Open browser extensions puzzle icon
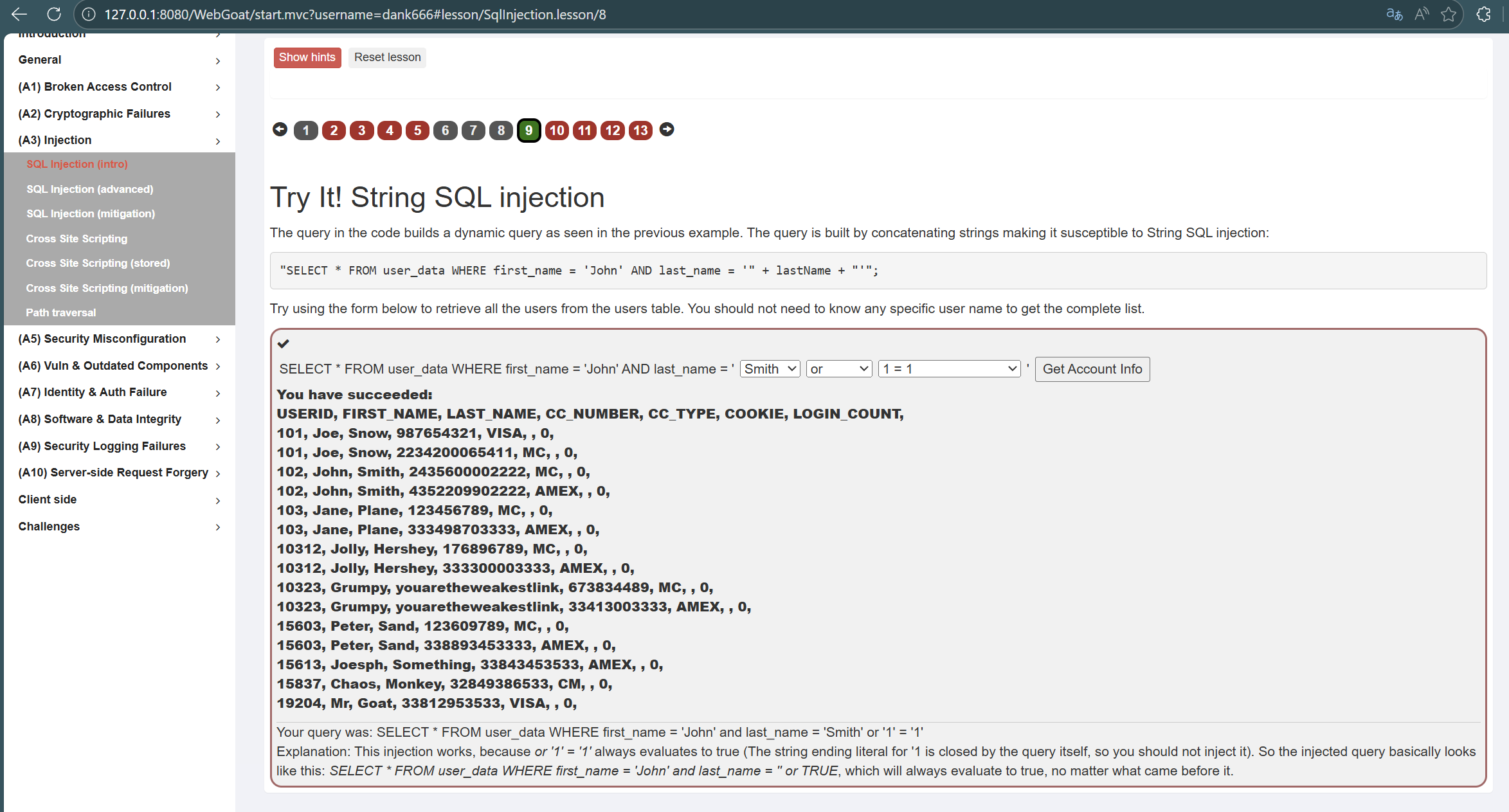1509x812 pixels. click(1484, 14)
